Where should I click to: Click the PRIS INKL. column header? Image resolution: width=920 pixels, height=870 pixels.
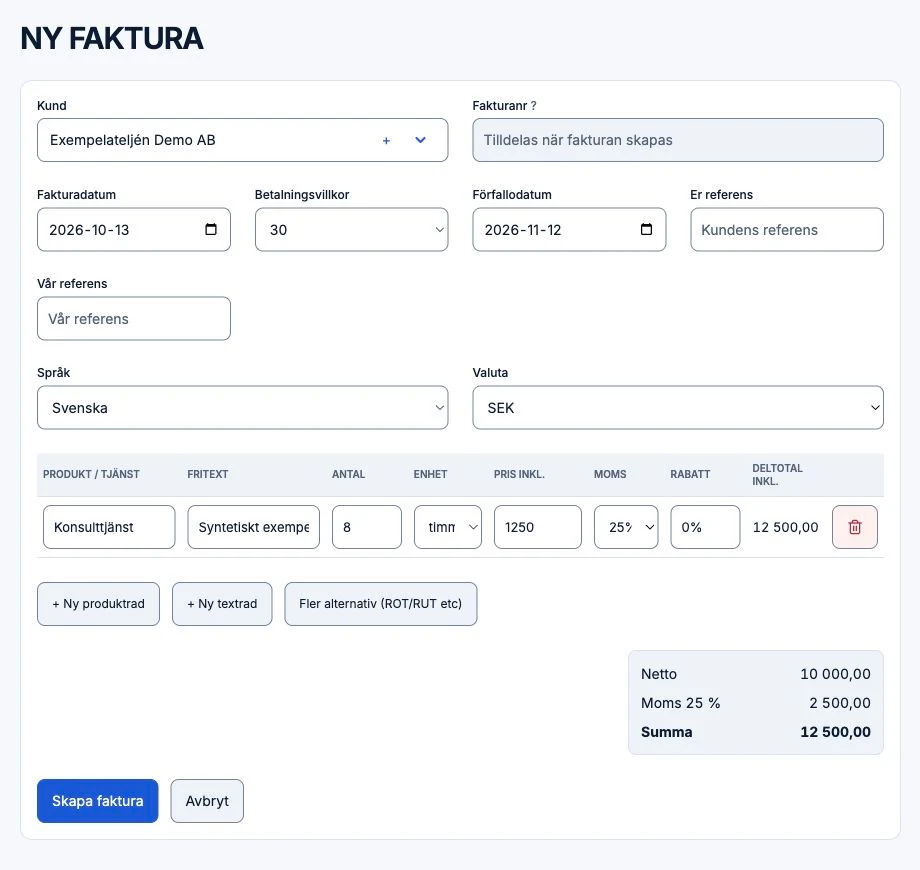[x=519, y=474]
